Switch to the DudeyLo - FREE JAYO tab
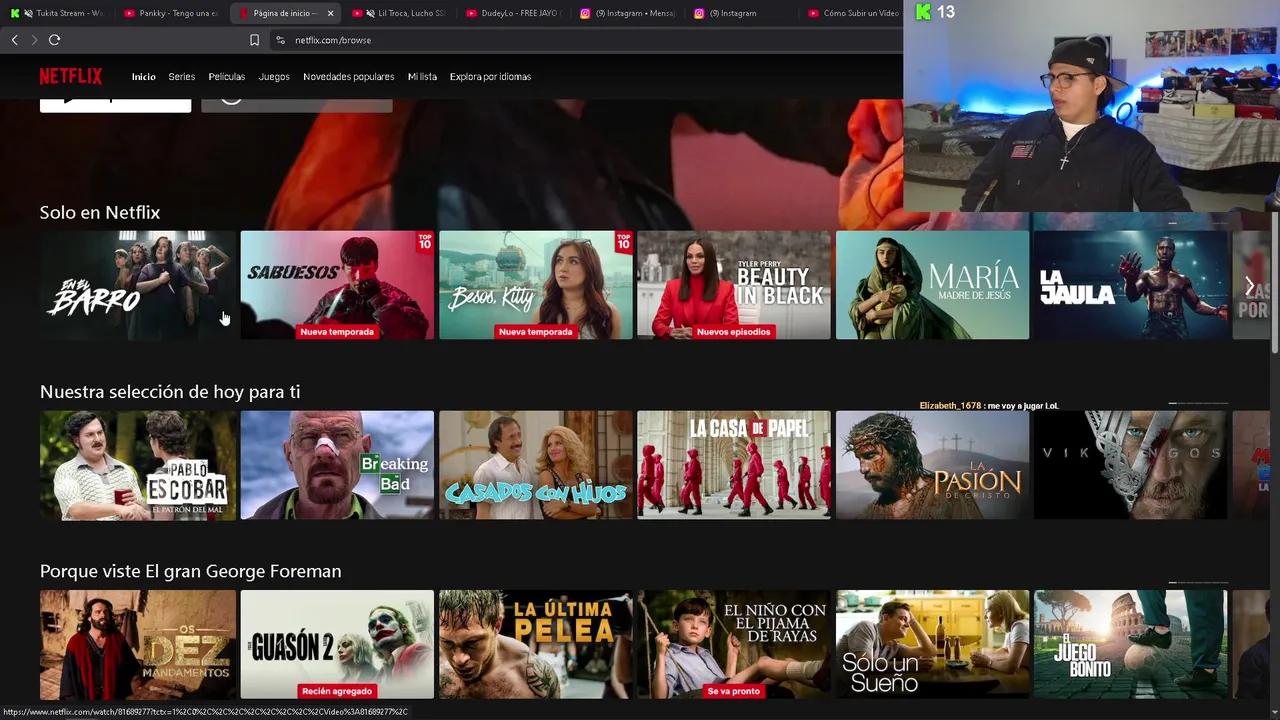This screenshot has height=720, width=1280. pos(514,13)
